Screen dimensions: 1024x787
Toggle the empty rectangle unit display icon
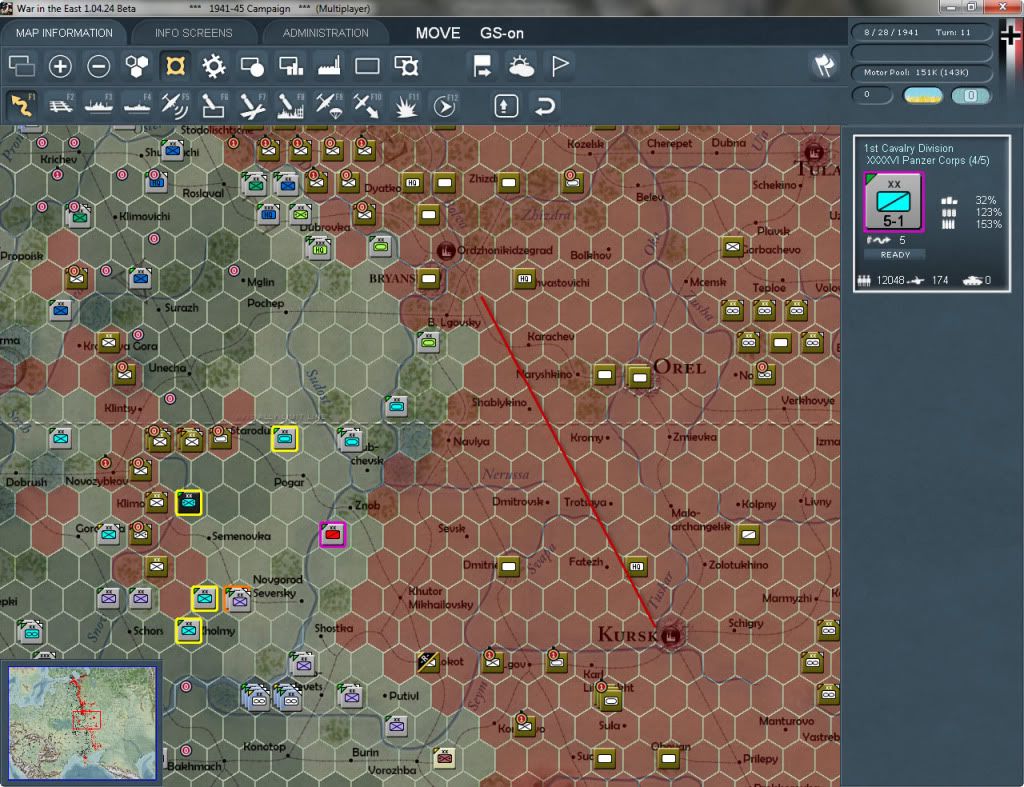click(367, 66)
